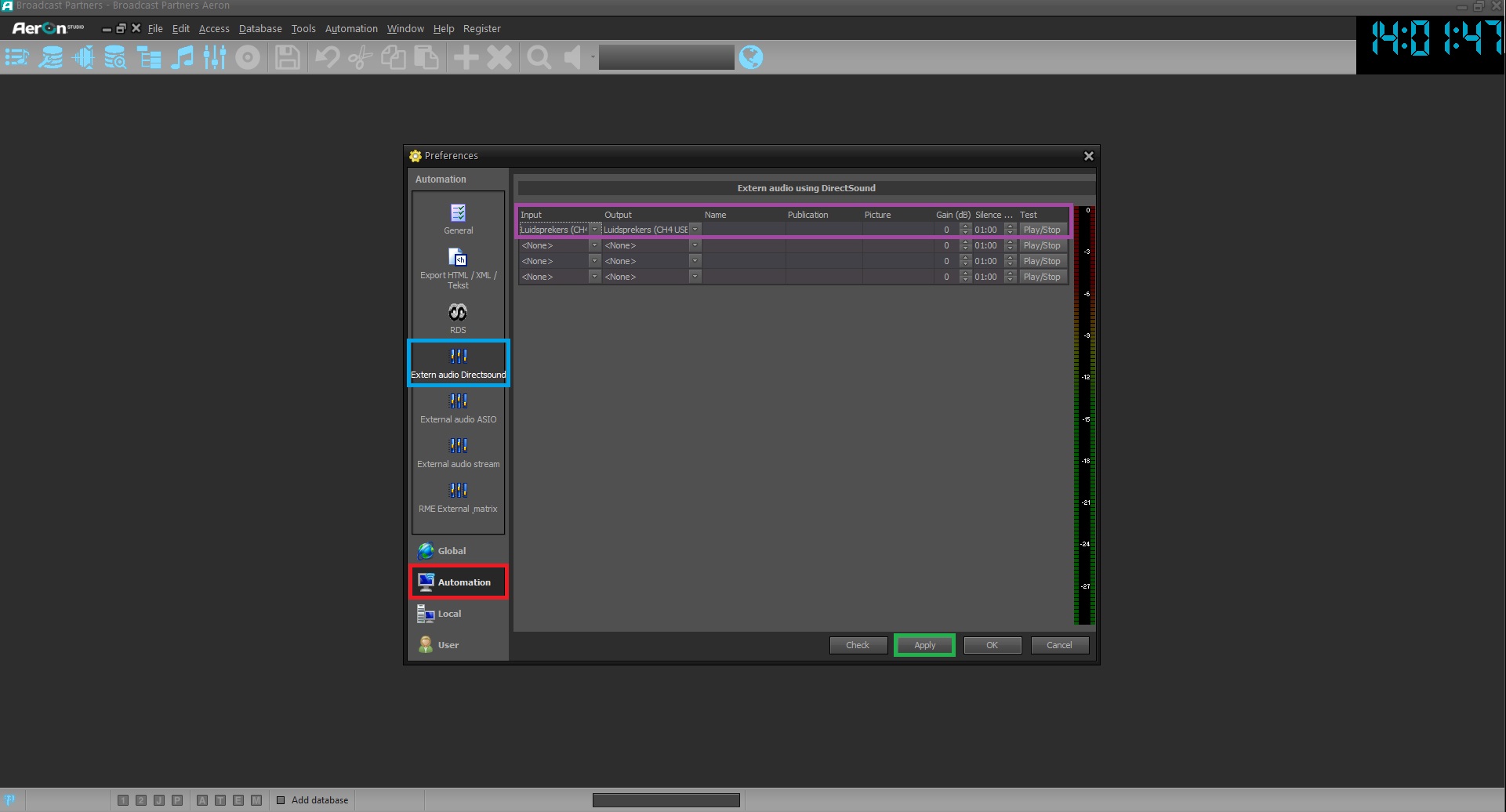This screenshot has height=812, width=1506.
Task: Click the globe icon in toolbar
Action: 750,57
